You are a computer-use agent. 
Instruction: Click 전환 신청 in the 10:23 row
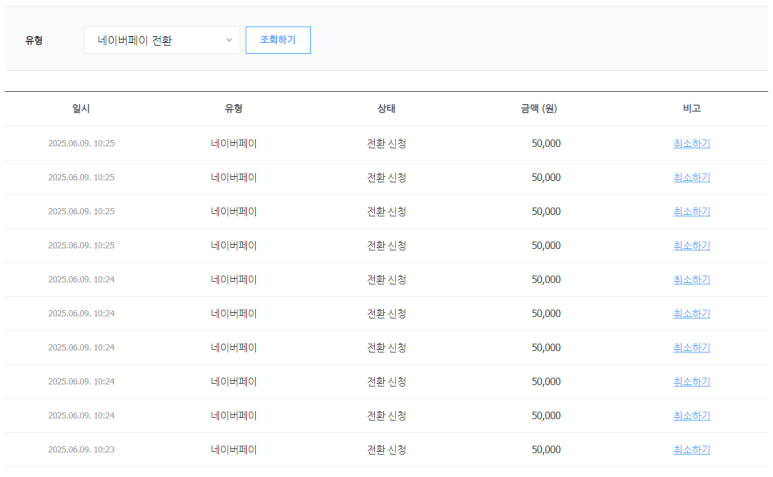click(x=386, y=449)
